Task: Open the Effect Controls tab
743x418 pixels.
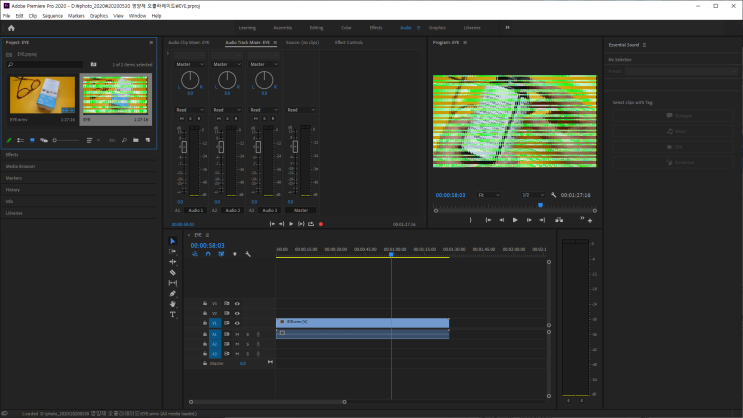Action: click(x=349, y=43)
